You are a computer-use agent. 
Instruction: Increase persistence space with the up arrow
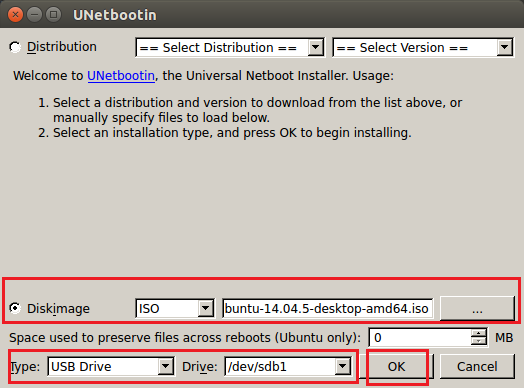click(x=479, y=333)
